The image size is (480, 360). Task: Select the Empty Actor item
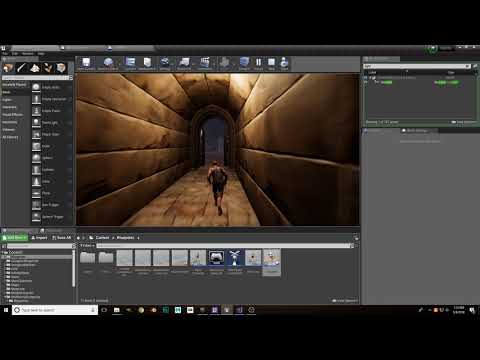click(x=52, y=87)
